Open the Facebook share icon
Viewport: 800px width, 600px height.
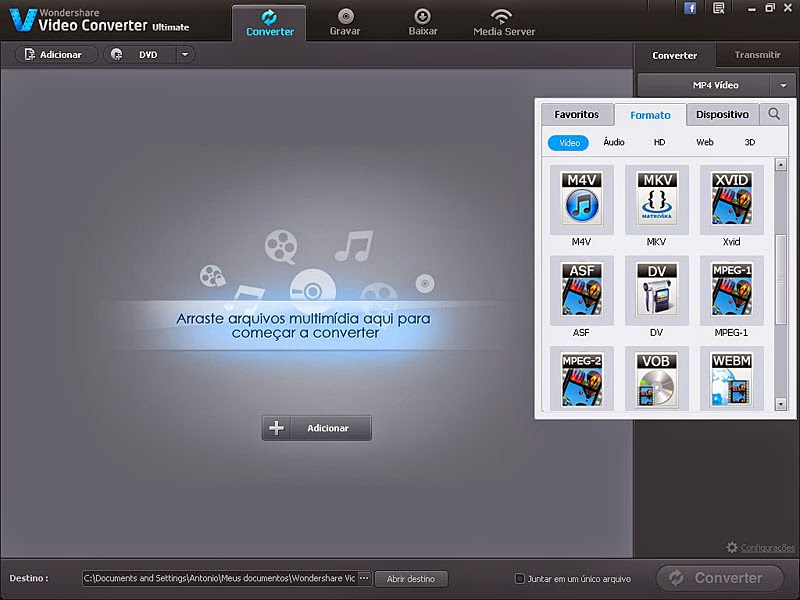pos(690,8)
